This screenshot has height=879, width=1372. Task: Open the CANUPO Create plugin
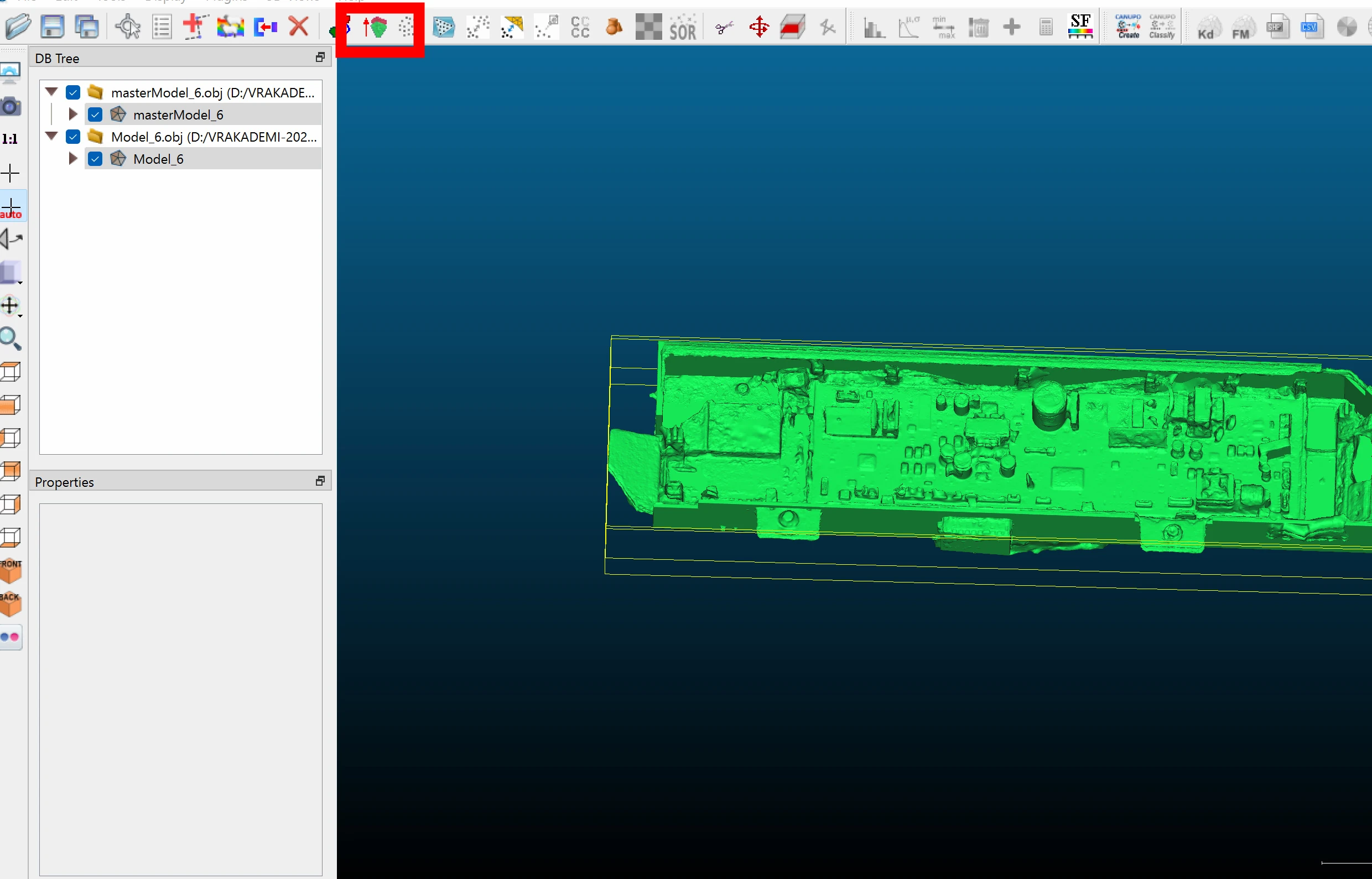(x=1127, y=26)
